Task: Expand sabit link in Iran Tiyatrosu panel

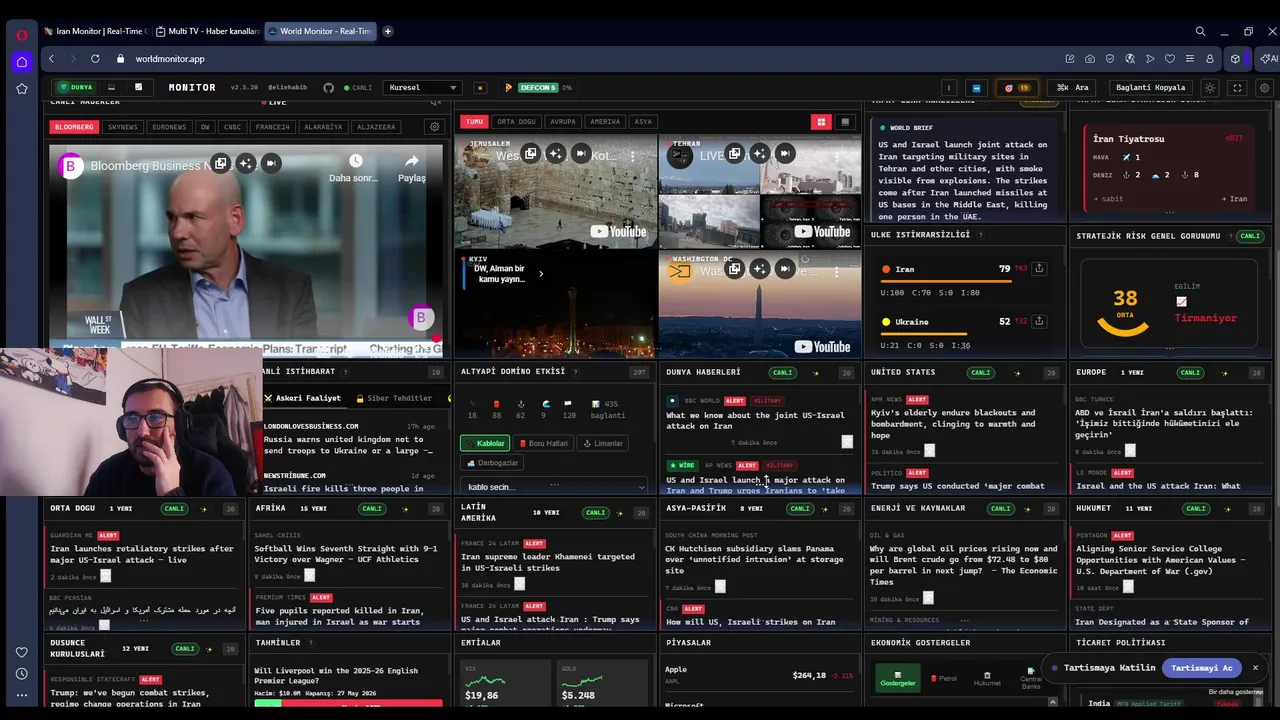Action: click(x=1108, y=199)
